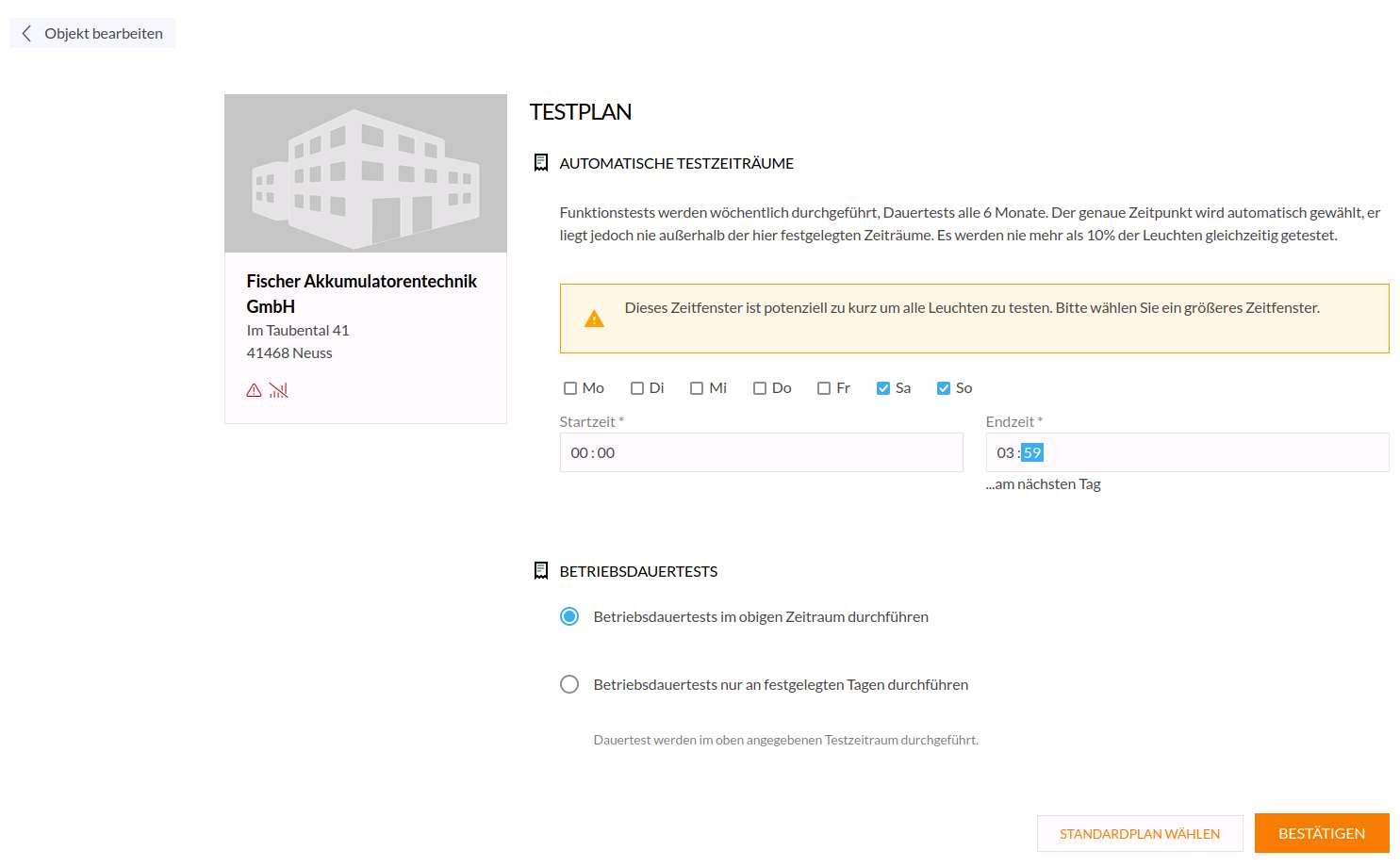Click the Startzeit input field

[762, 452]
